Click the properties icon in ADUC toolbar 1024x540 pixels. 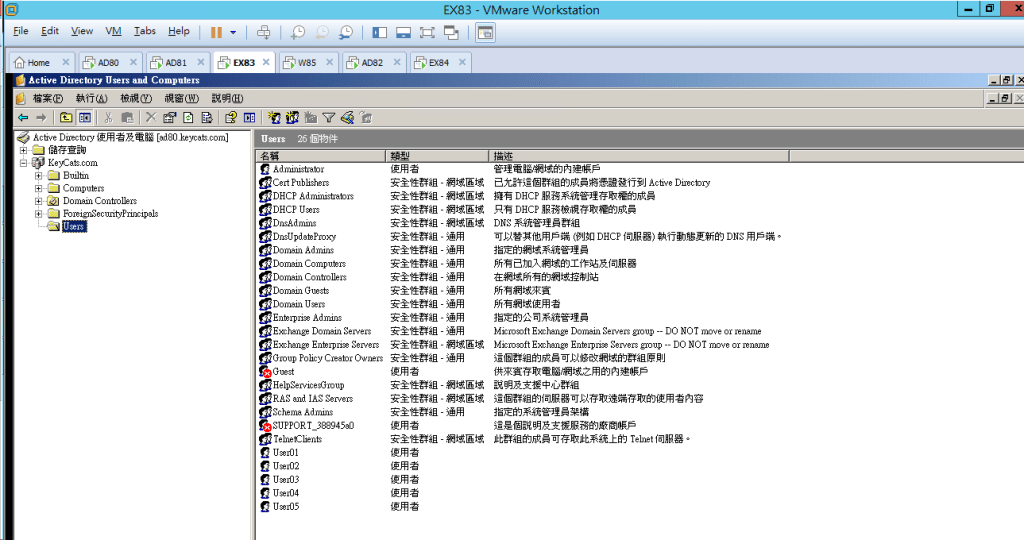169,117
